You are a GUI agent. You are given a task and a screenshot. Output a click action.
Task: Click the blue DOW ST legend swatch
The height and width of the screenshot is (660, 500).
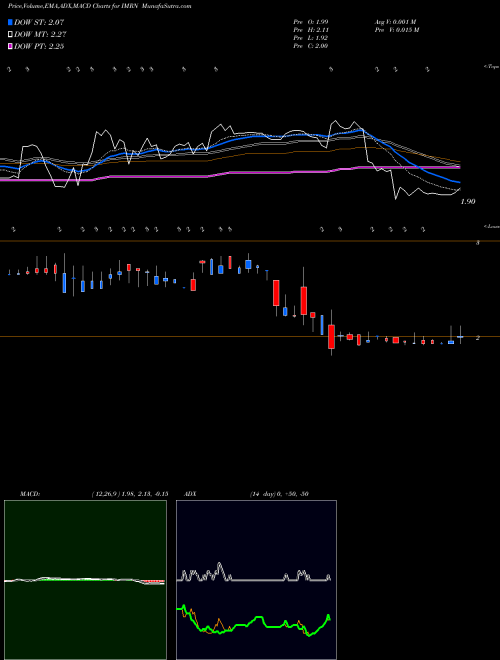pos(10,22)
